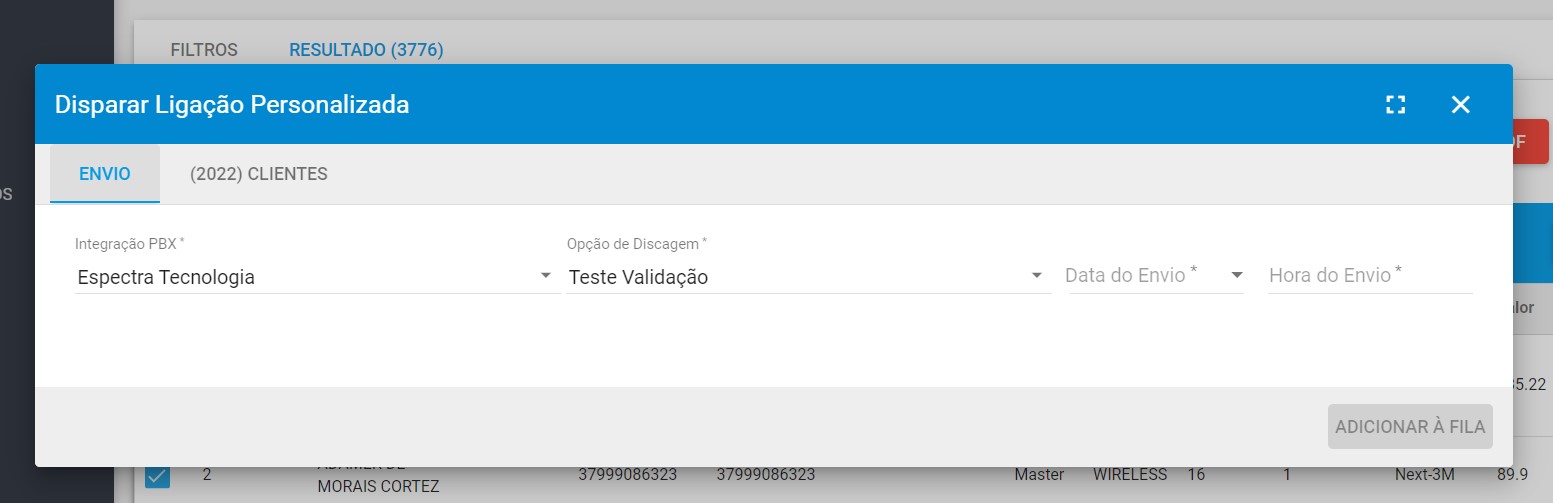The image size is (1553, 503).
Task: Toggle the checkbox for row 2
Action: (157, 475)
